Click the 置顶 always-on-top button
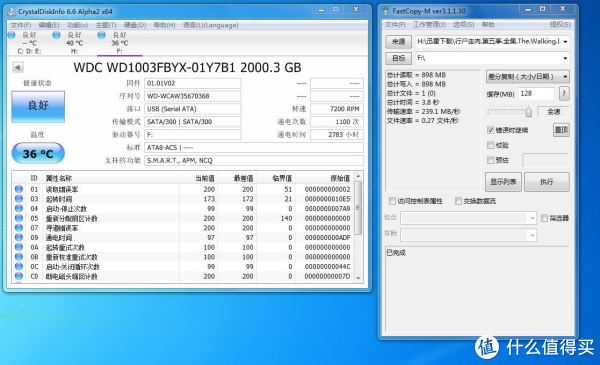 pos(561,130)
